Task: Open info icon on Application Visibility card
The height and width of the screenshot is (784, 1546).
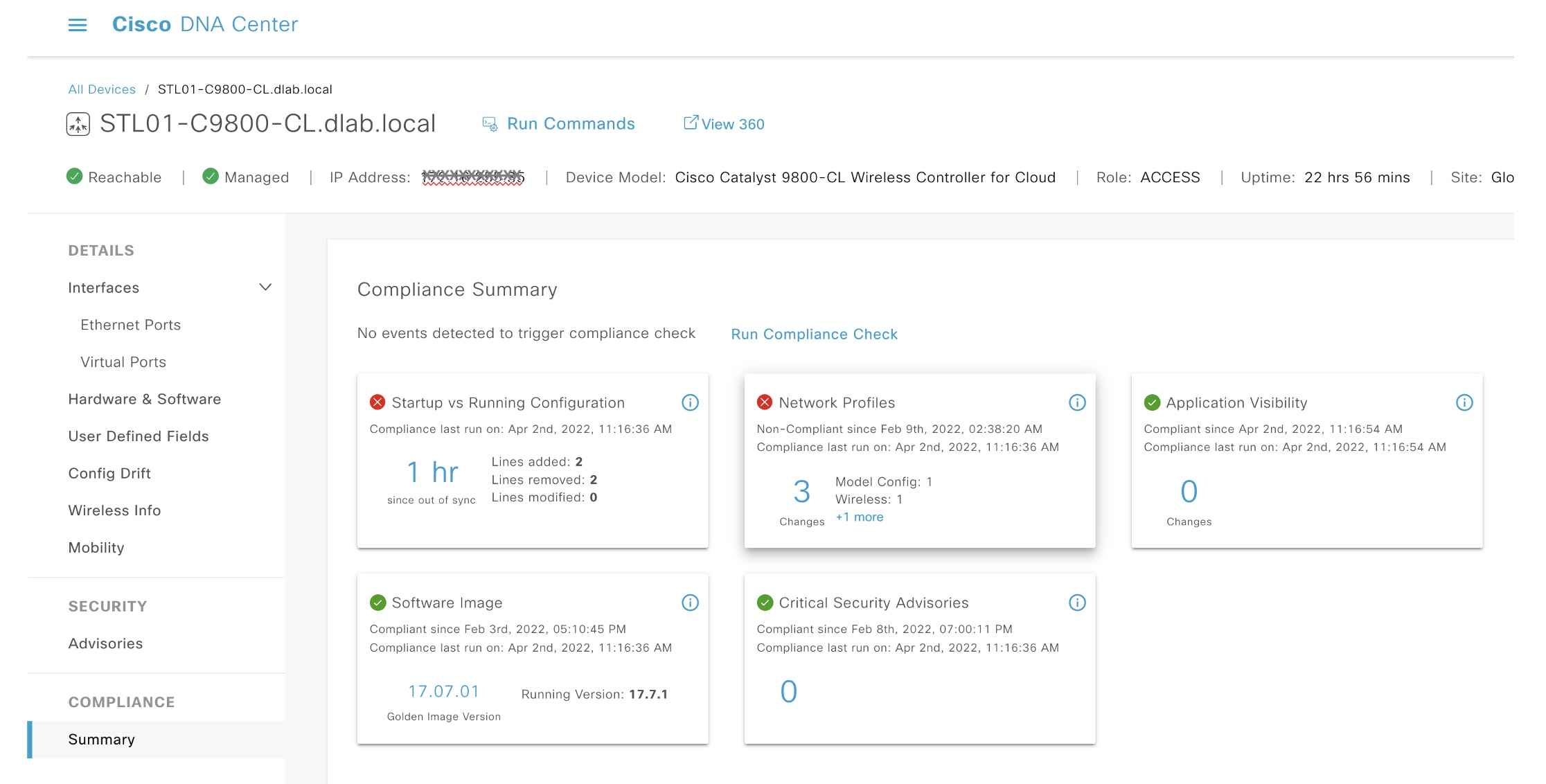Action: (x=1464, y=402)
